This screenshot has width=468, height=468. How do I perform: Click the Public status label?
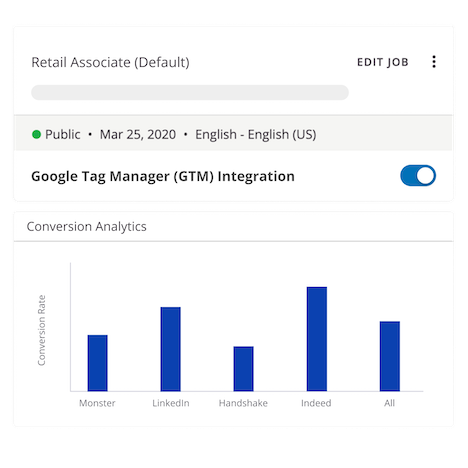[x=63, y=134]
